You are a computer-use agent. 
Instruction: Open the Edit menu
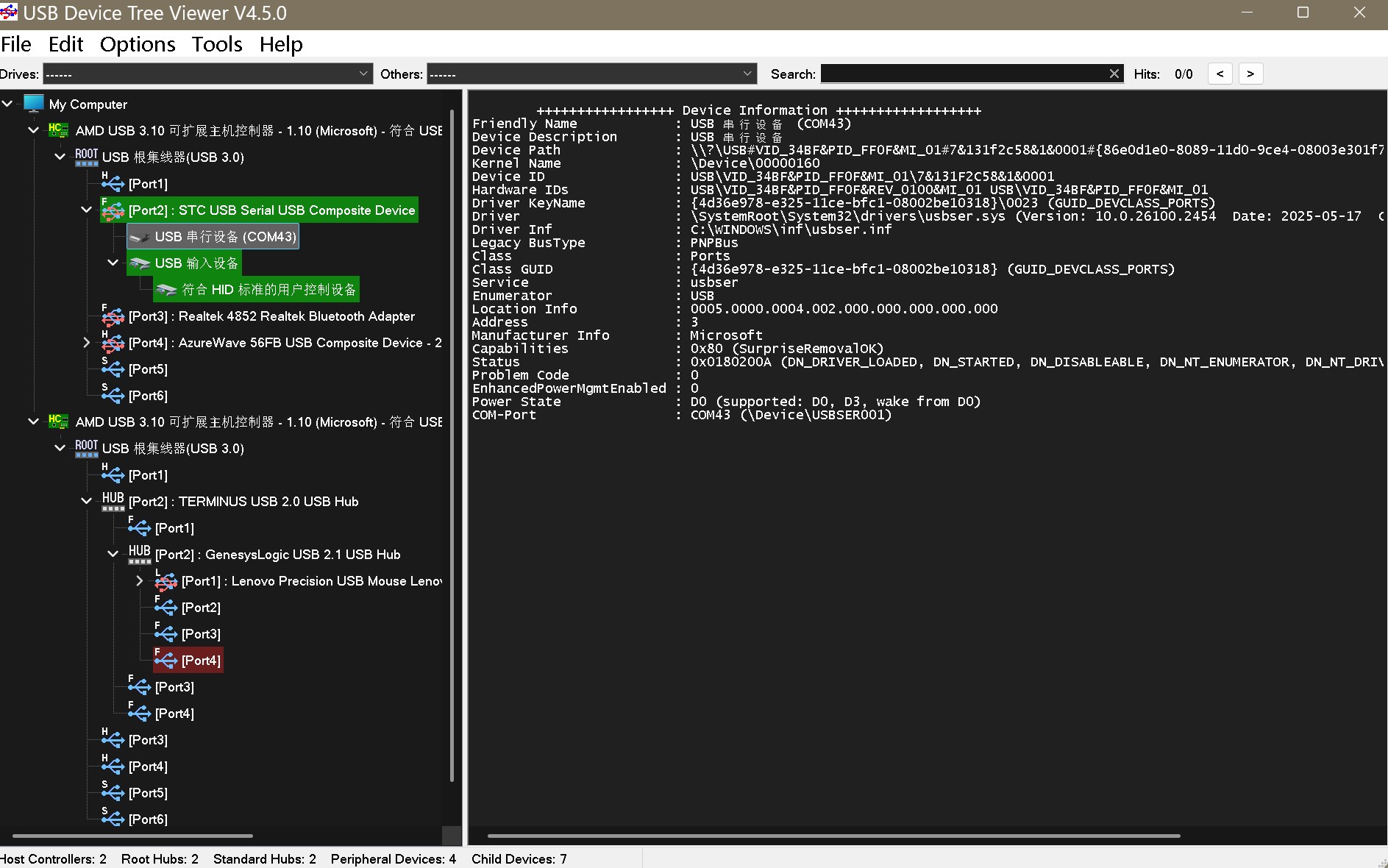[66, 44]
